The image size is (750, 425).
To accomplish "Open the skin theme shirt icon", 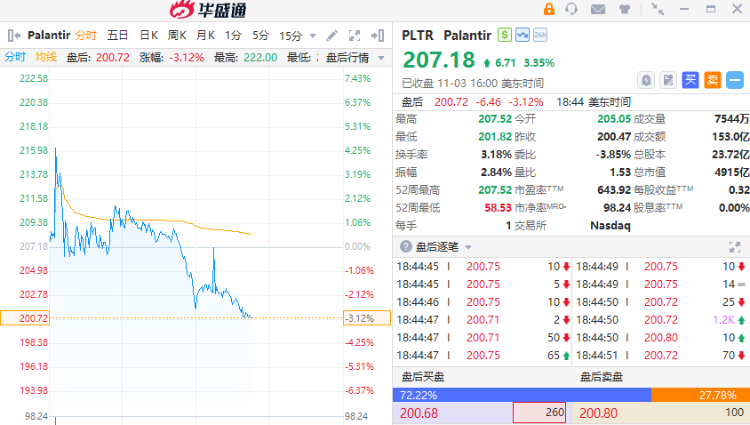I will click(x=624, y=9).
